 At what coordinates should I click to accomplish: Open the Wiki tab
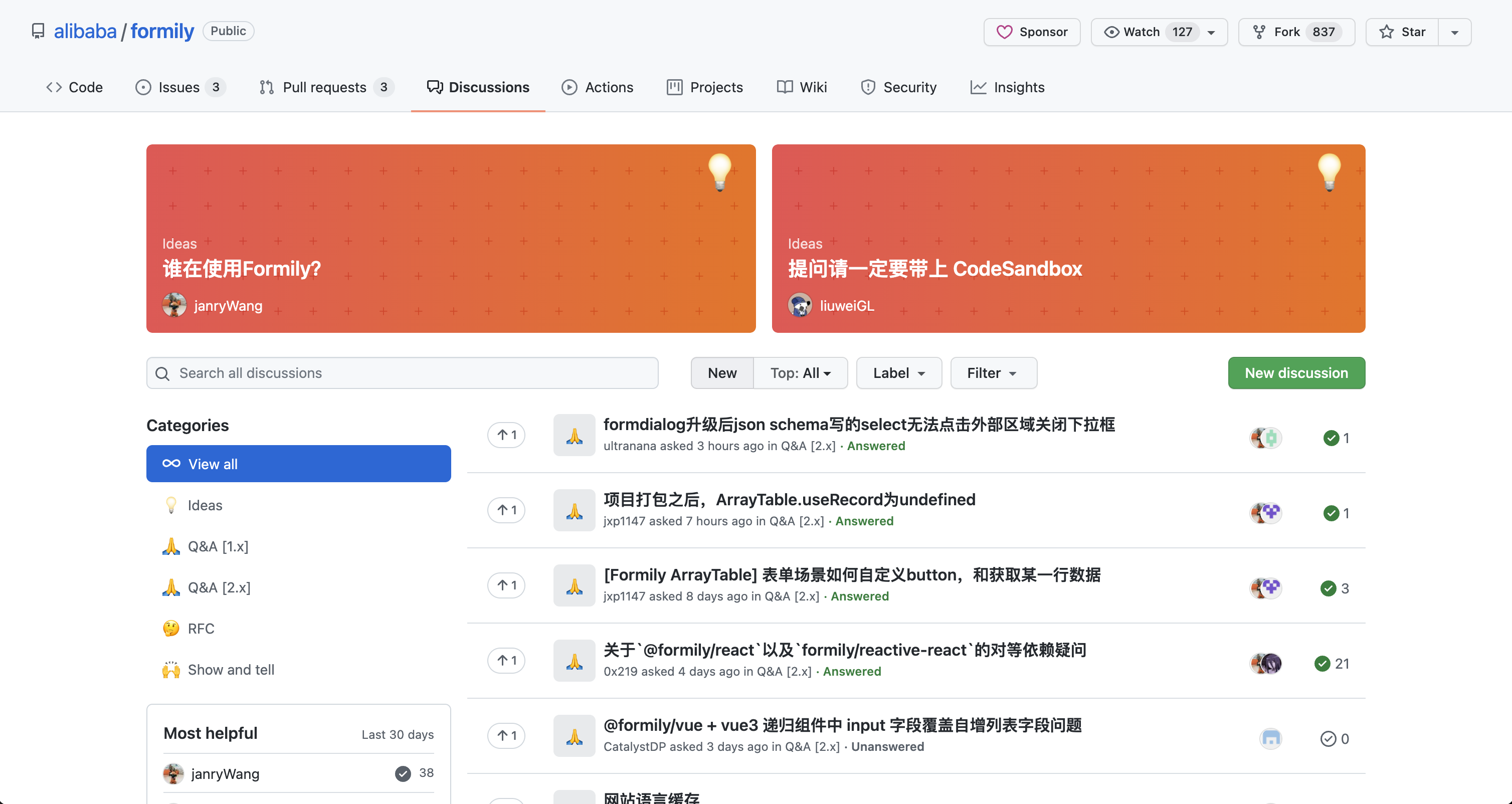tap(802, 87)
